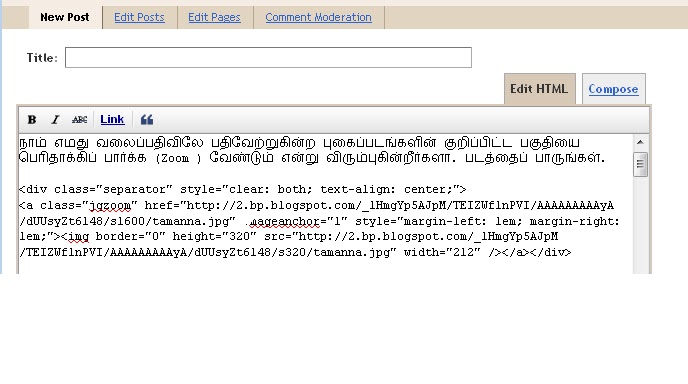This screenshot has height=384, width=688.
Task: Open the Edit Posts tab
Action: 139,17
